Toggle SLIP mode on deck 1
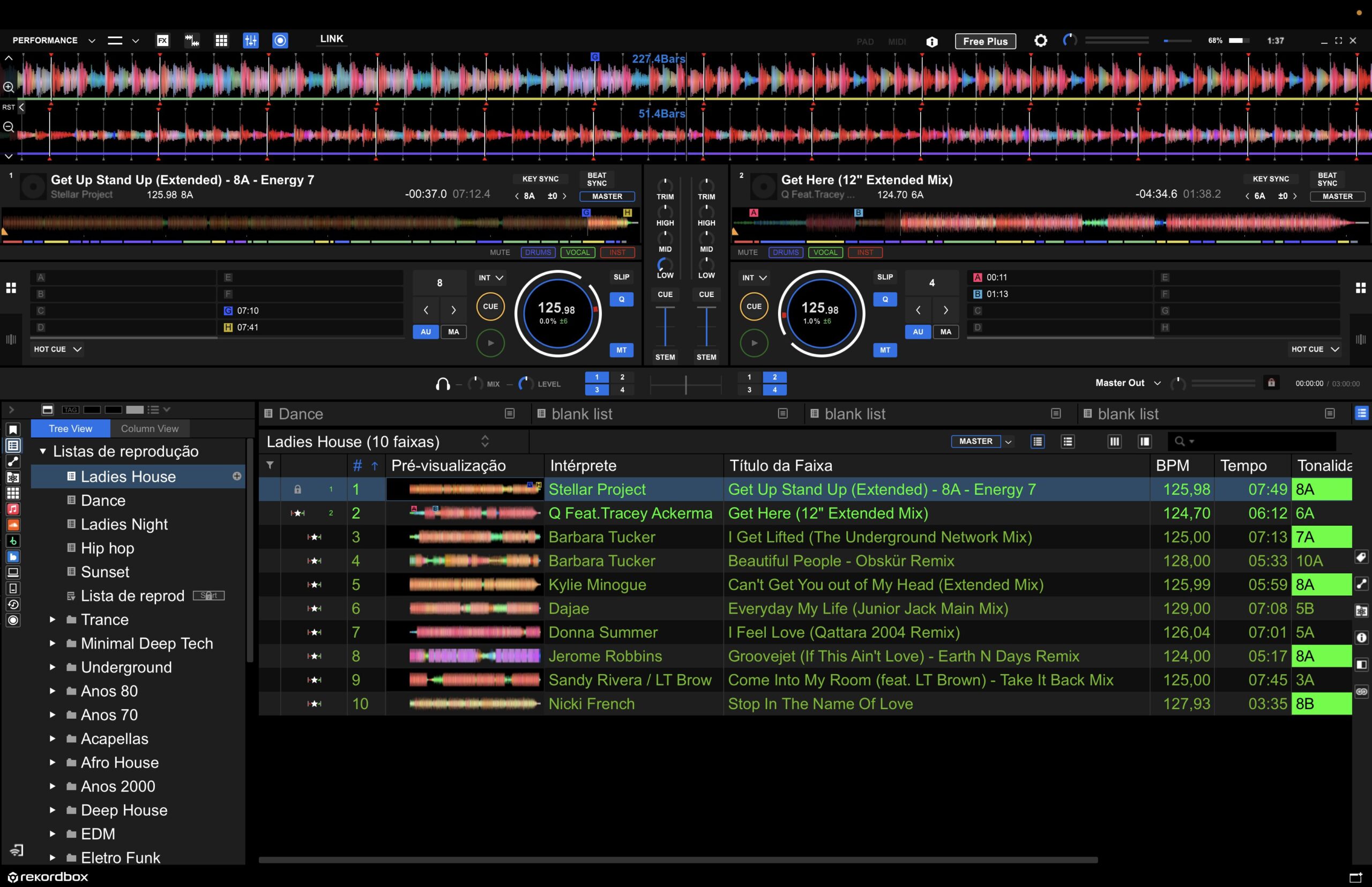The image size is (1372, 887). (621, 277)
